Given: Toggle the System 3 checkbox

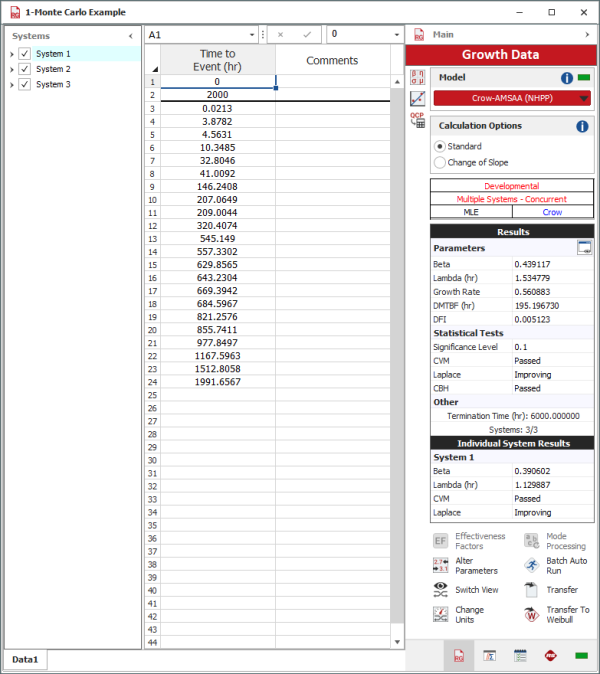Looking at the screenshot, I should pyautogui.click(x=25, y=84).
